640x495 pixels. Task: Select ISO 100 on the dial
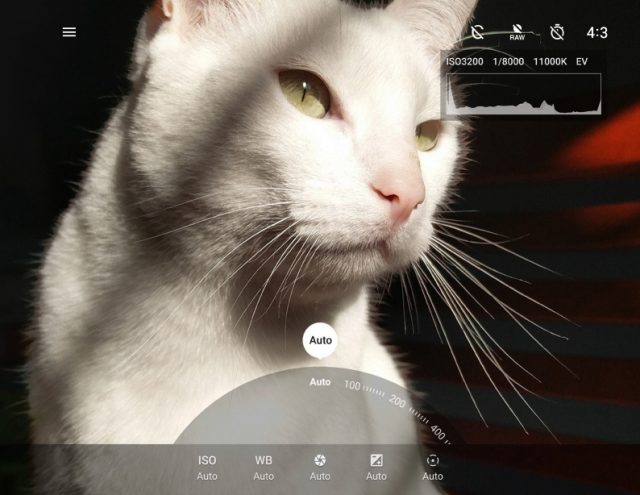click(352, 385)
